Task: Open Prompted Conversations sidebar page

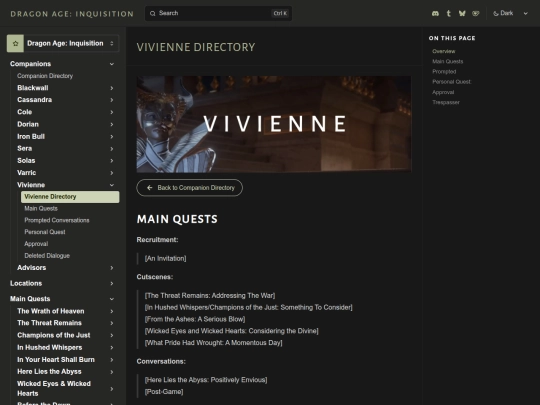Action: pyautogui.click(x=56, y=220)
